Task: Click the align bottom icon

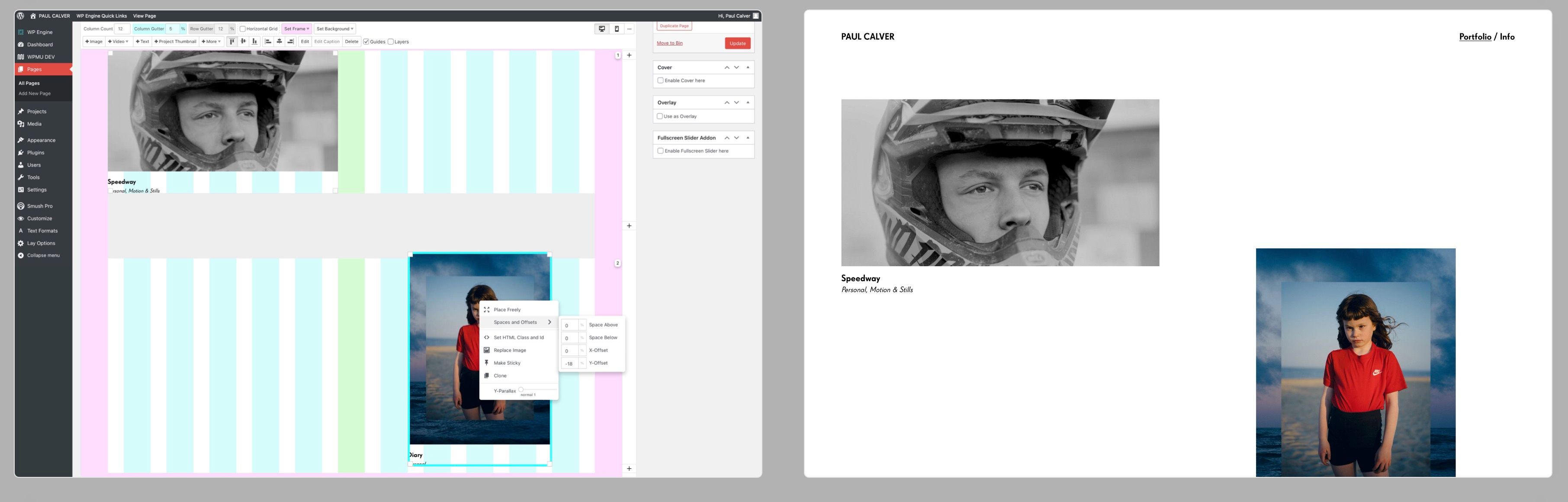Action: point(254,42)
